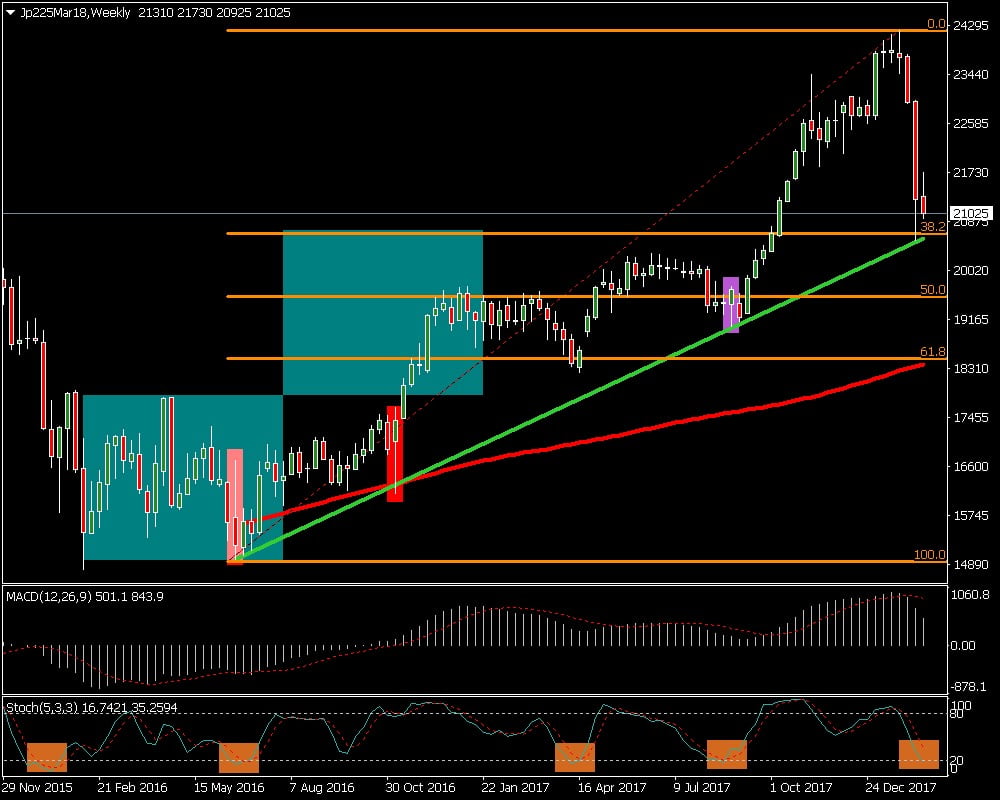This screenshot has width=1000, height=800.
Task: Click the 0.0 Fibonacci label at top
Action: pos(936,24)
